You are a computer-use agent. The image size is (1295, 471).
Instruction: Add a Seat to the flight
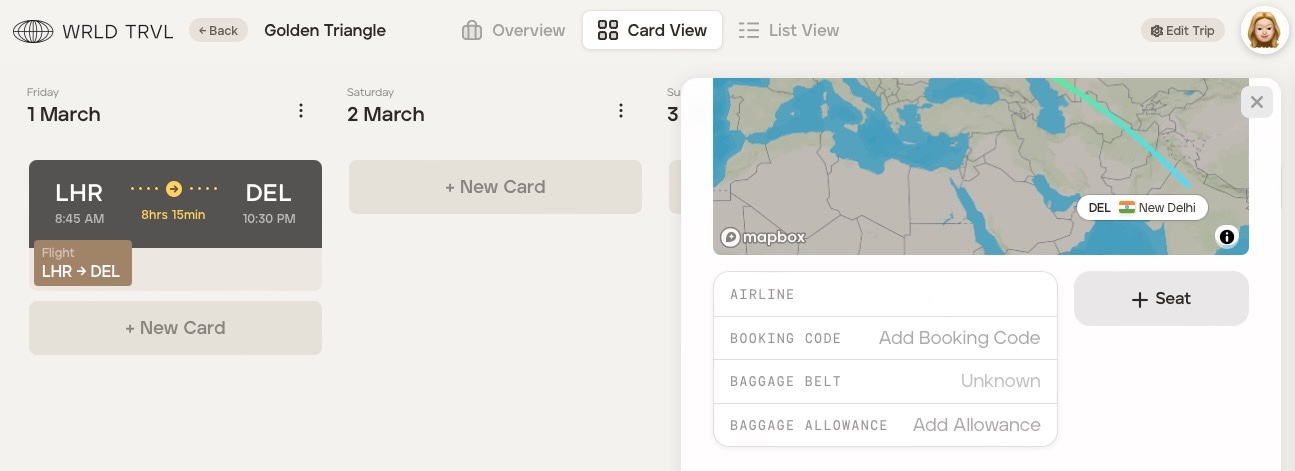click(x=1161, y=298)
